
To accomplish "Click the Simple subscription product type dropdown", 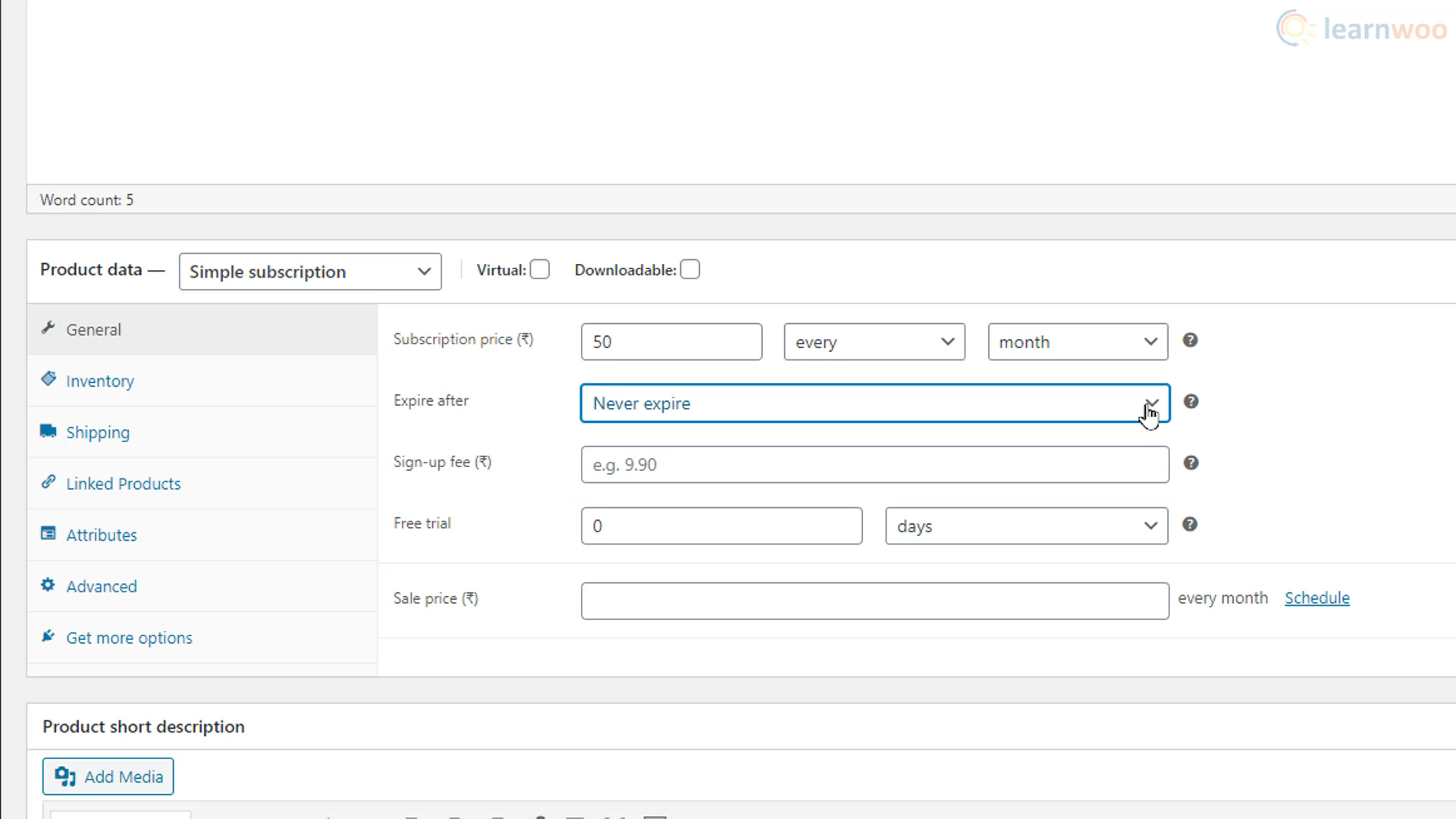I will (309, 271).
